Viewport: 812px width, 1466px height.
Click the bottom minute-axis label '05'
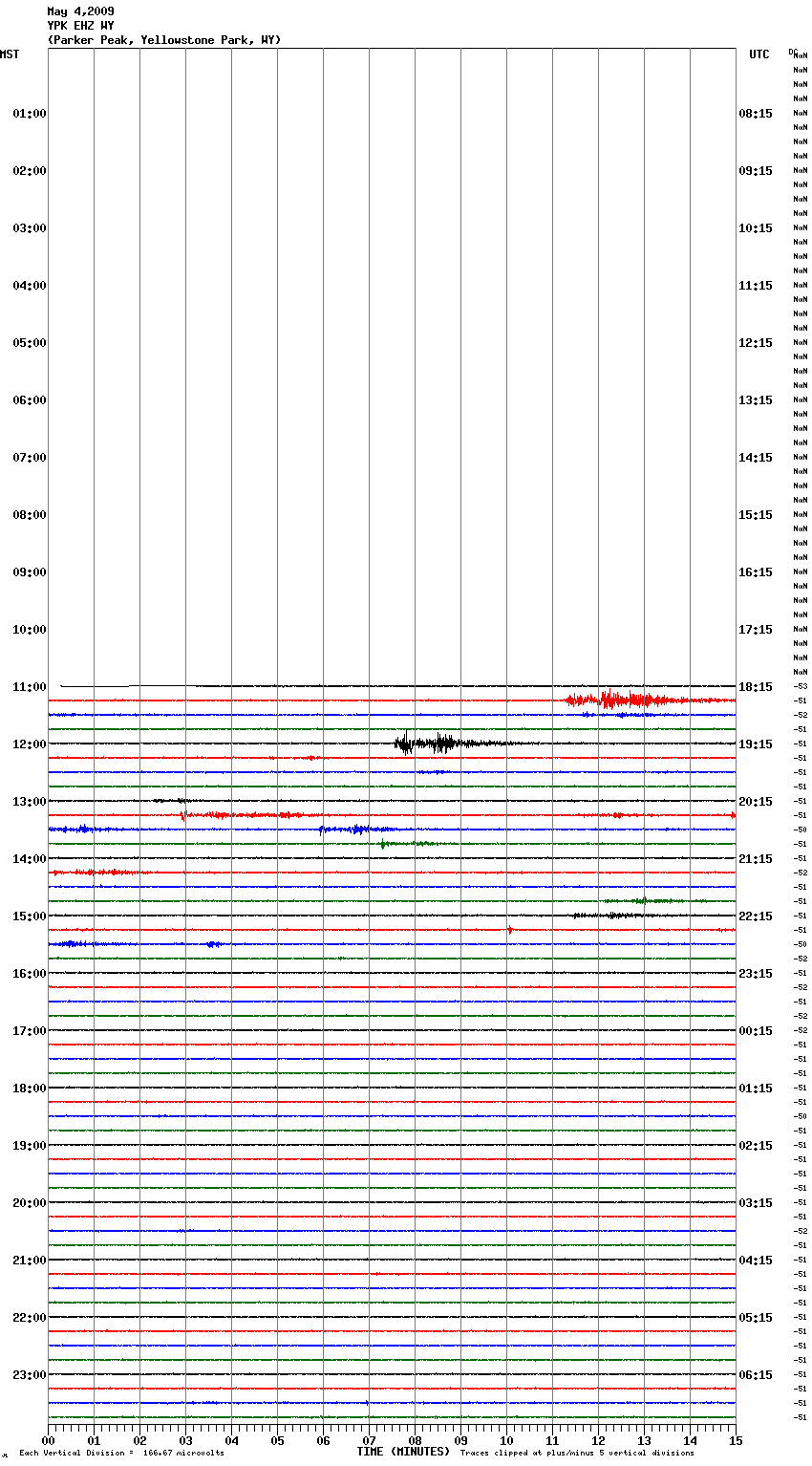pyautogui.click(x=277, y=1441)
